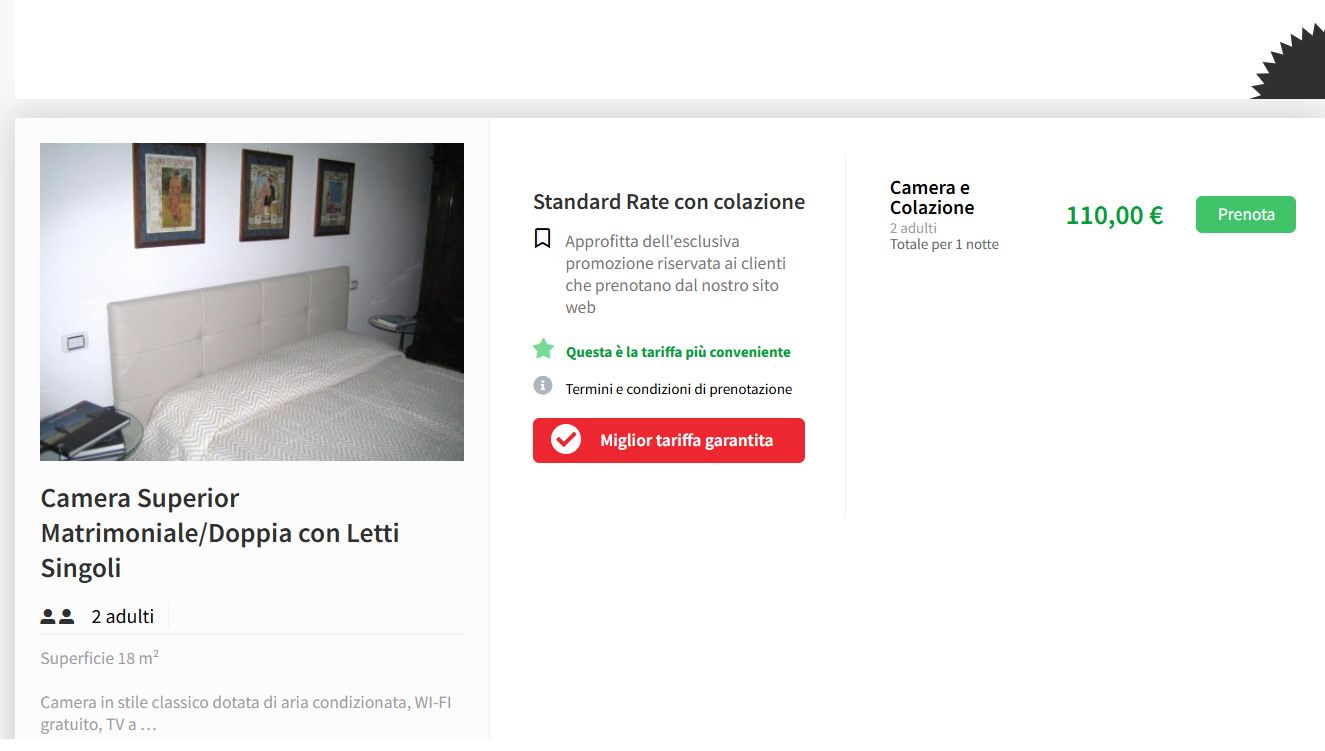The image size is (1325, 751).
Task: Click Totale per 1 notte text
Action: (944, 244)
